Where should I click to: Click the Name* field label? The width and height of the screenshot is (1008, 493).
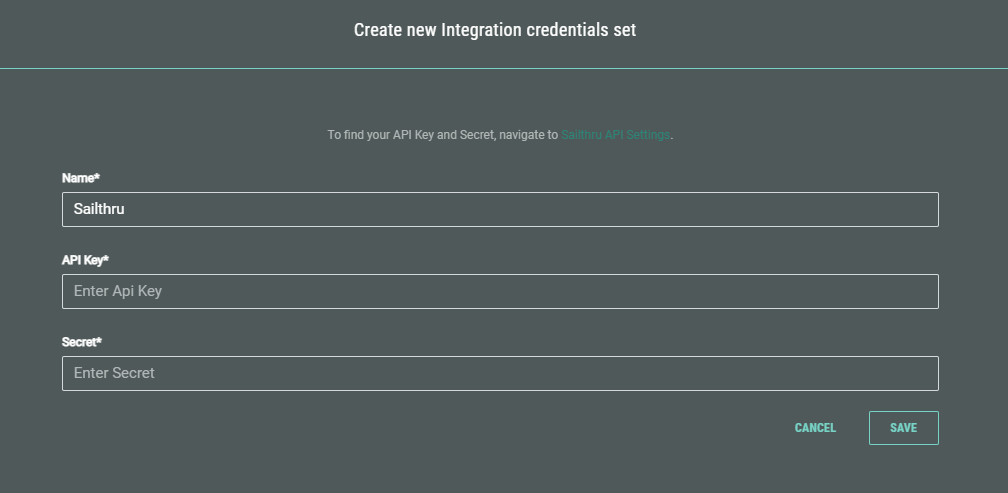tap(81, 178)
